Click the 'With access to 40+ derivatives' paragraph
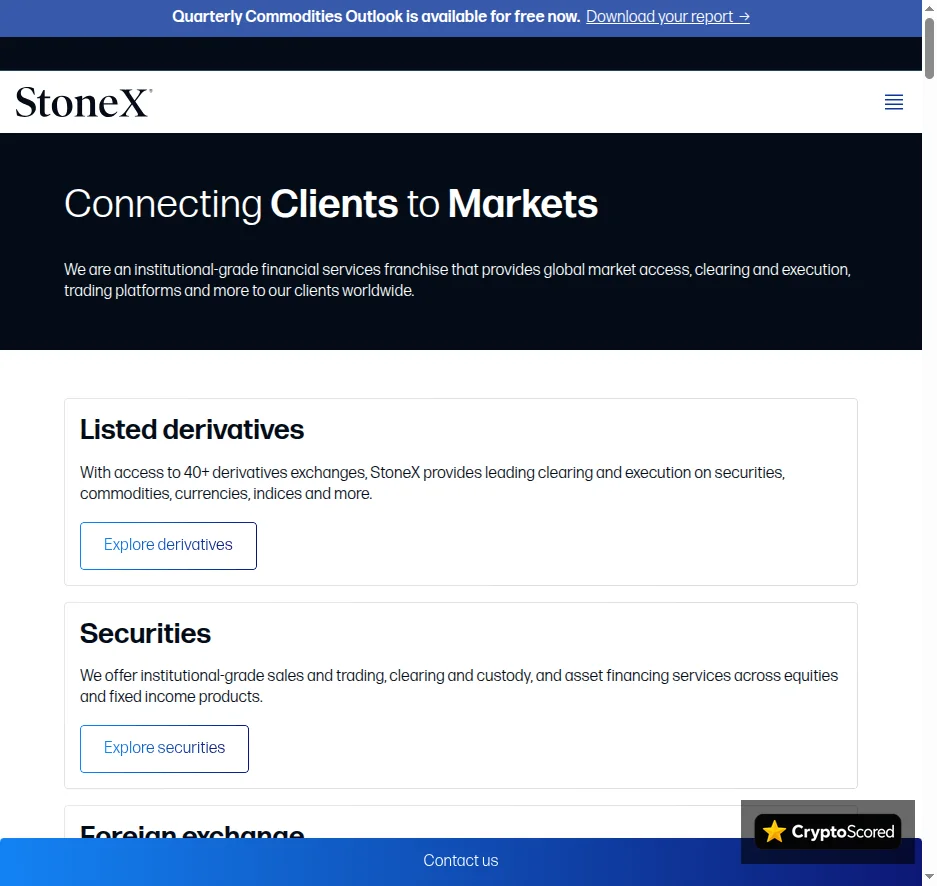The image size is (937, 886). coord(432,483)
